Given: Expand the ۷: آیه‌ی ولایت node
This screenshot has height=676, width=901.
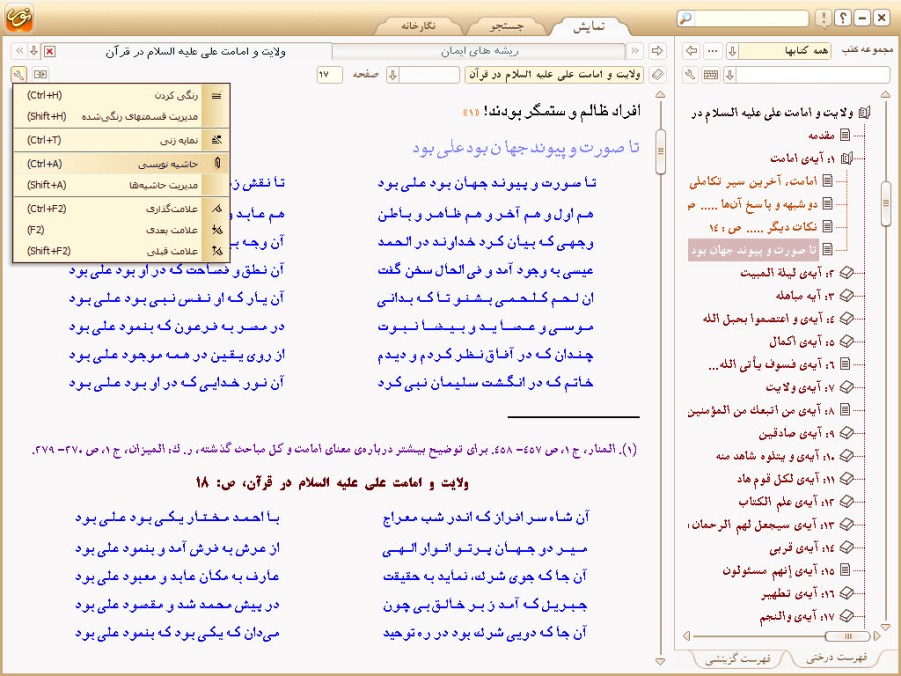Looking at the screenshot, I should 846,387.
